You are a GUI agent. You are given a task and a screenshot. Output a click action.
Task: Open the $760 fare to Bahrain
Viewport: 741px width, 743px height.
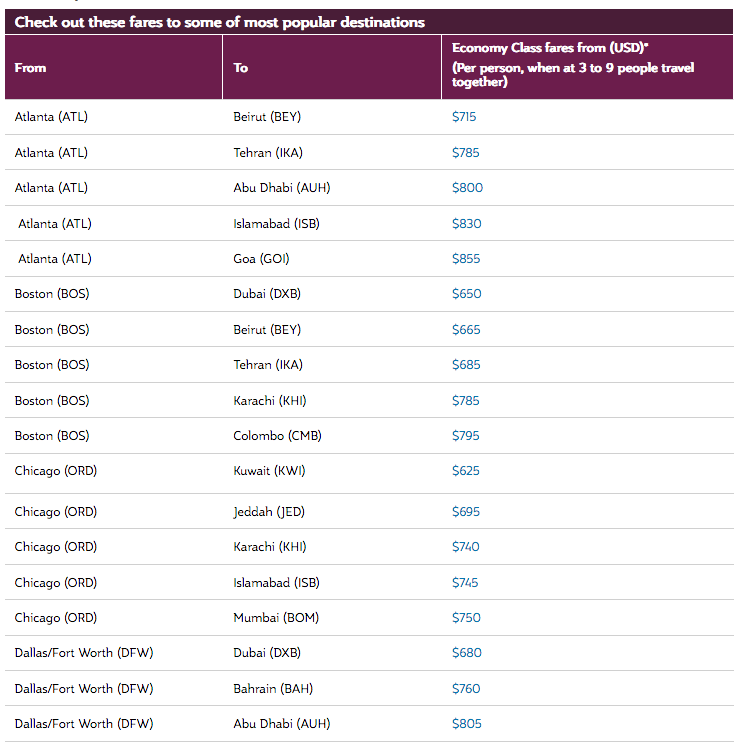pos(466,689)
